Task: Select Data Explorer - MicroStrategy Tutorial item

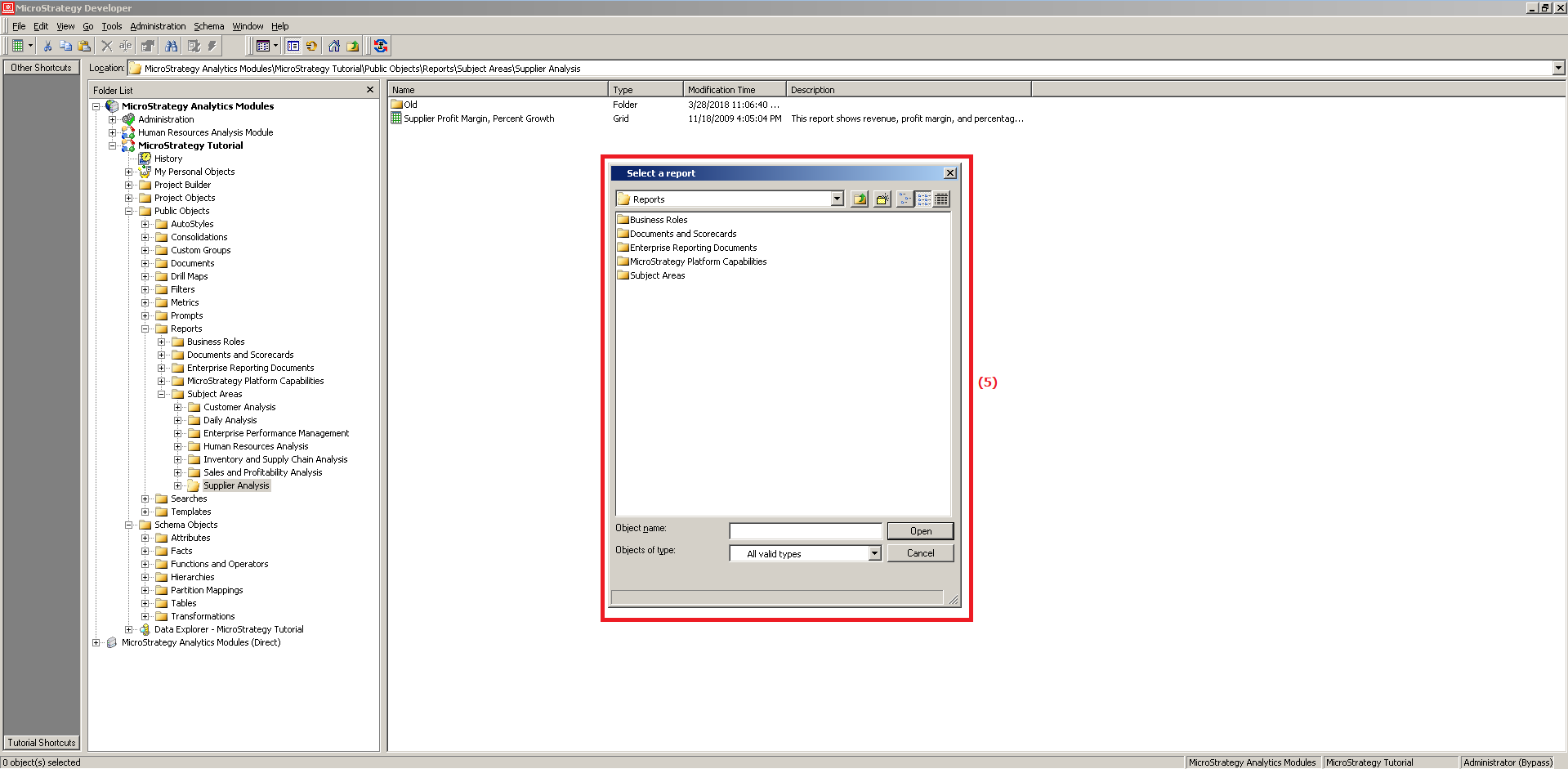Action: (x=229, y=629)
